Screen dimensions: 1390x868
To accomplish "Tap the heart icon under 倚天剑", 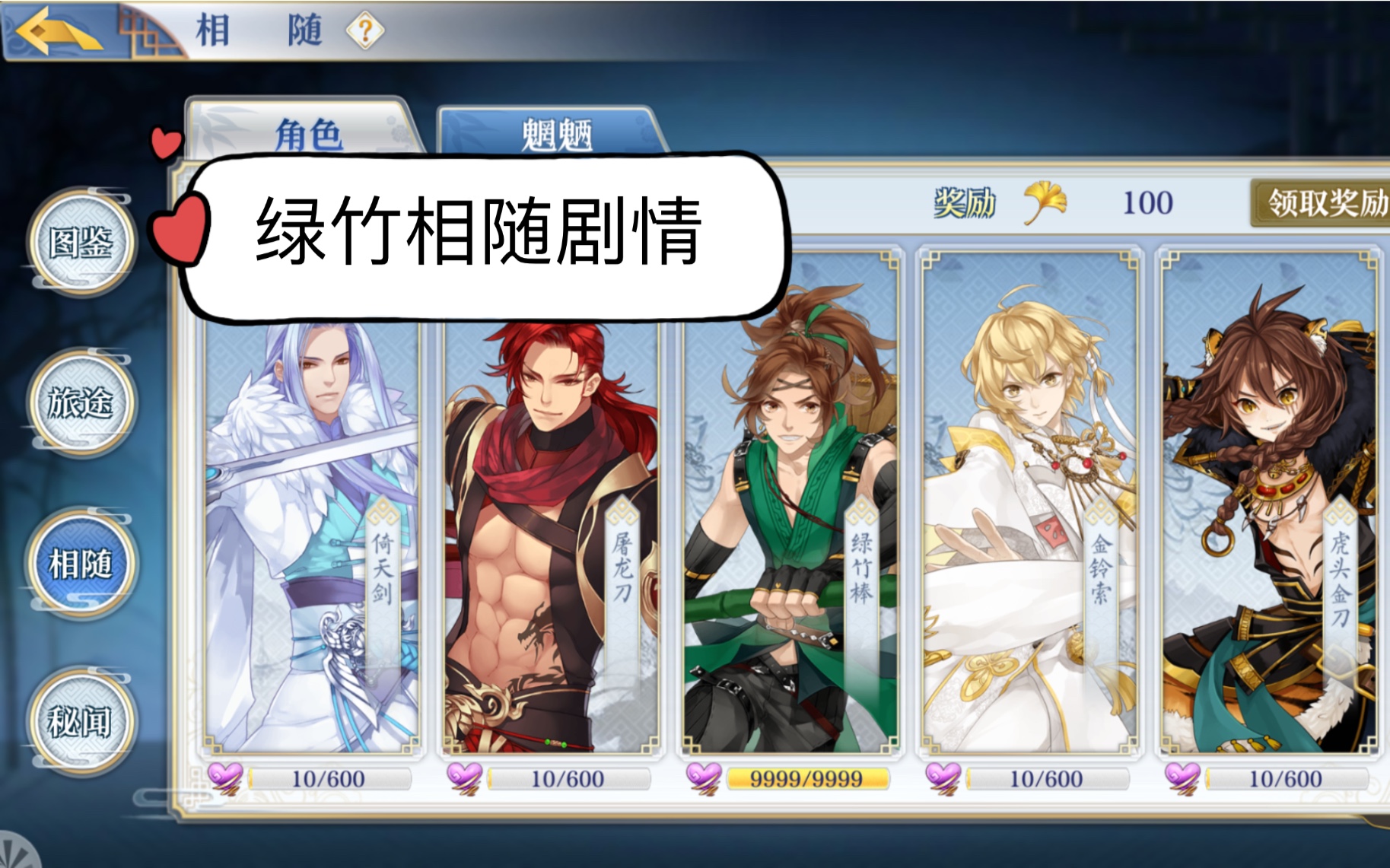I will pyautogui.click(x=225, y=778).
